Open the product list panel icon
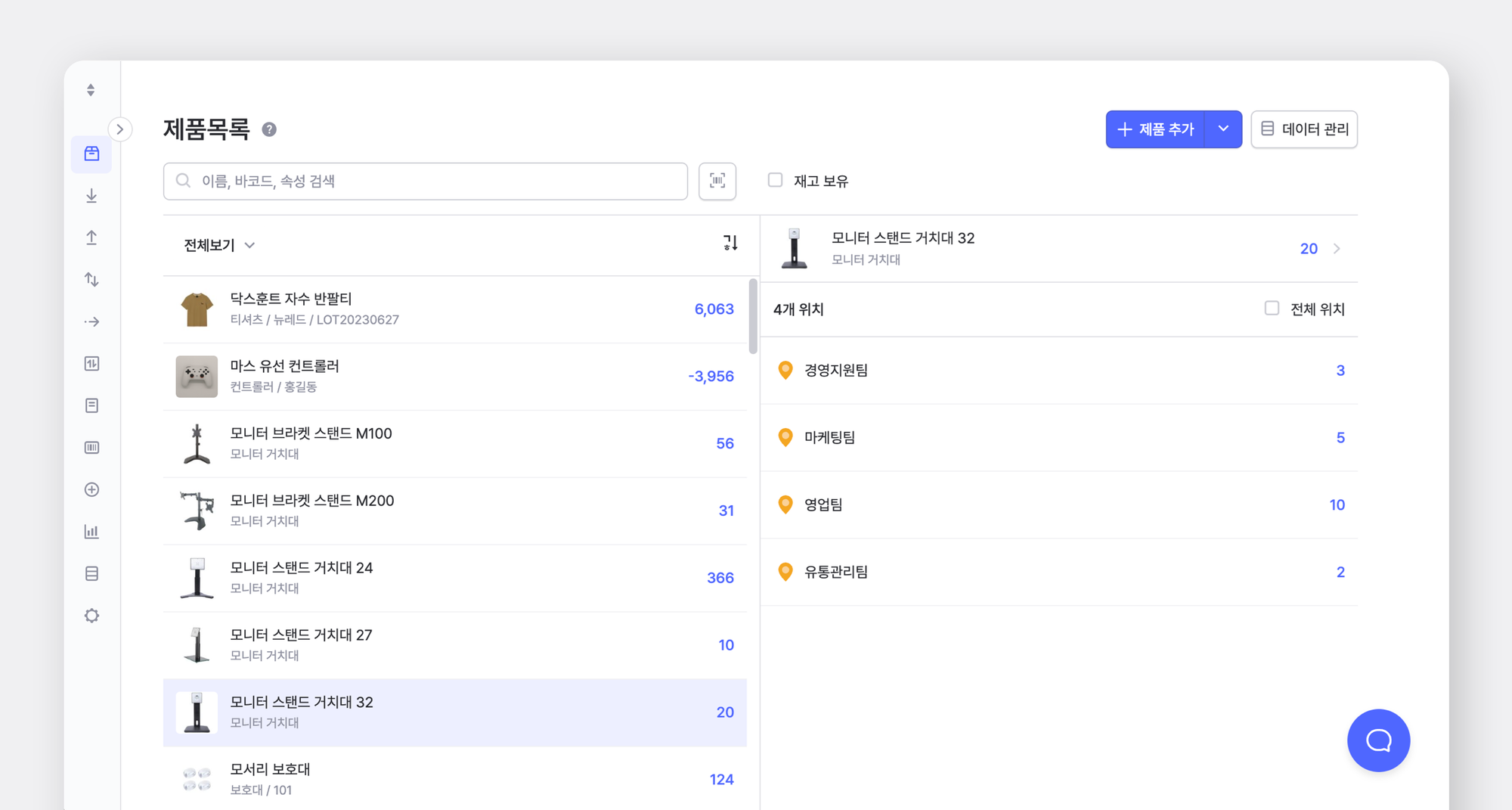This screenshot has height=810, width=1512. (x=91, y=154)
